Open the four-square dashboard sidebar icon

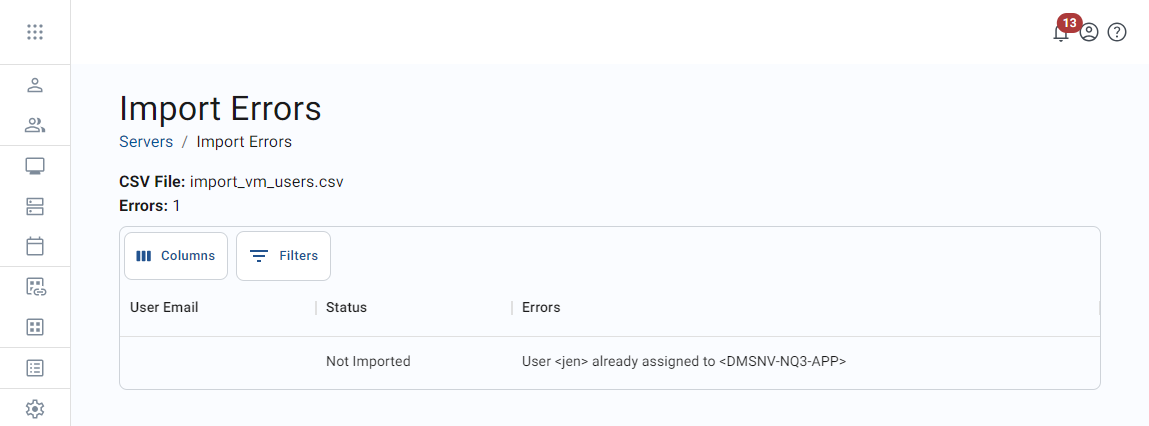tap(35, 327)
